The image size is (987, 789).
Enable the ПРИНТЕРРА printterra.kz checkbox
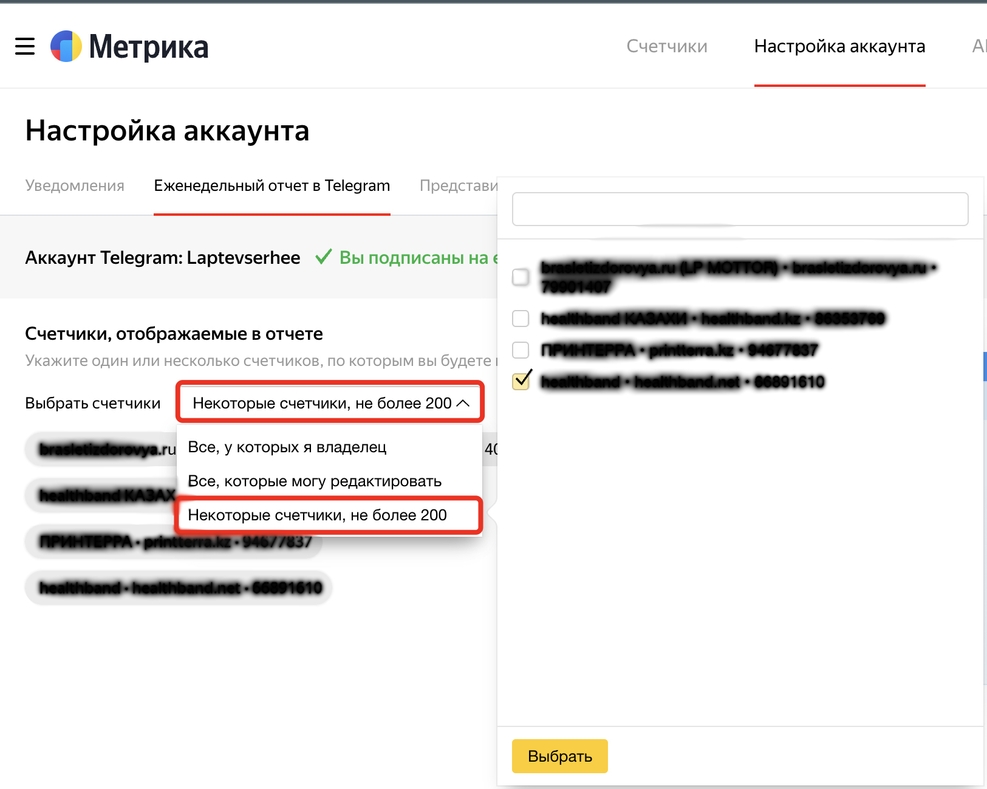pos(521,350)
